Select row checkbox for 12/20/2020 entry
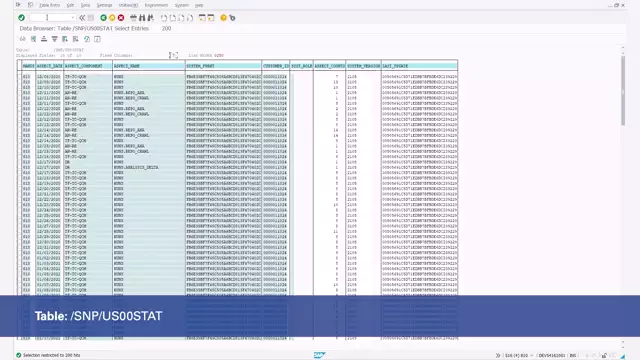 coord(19,188)
